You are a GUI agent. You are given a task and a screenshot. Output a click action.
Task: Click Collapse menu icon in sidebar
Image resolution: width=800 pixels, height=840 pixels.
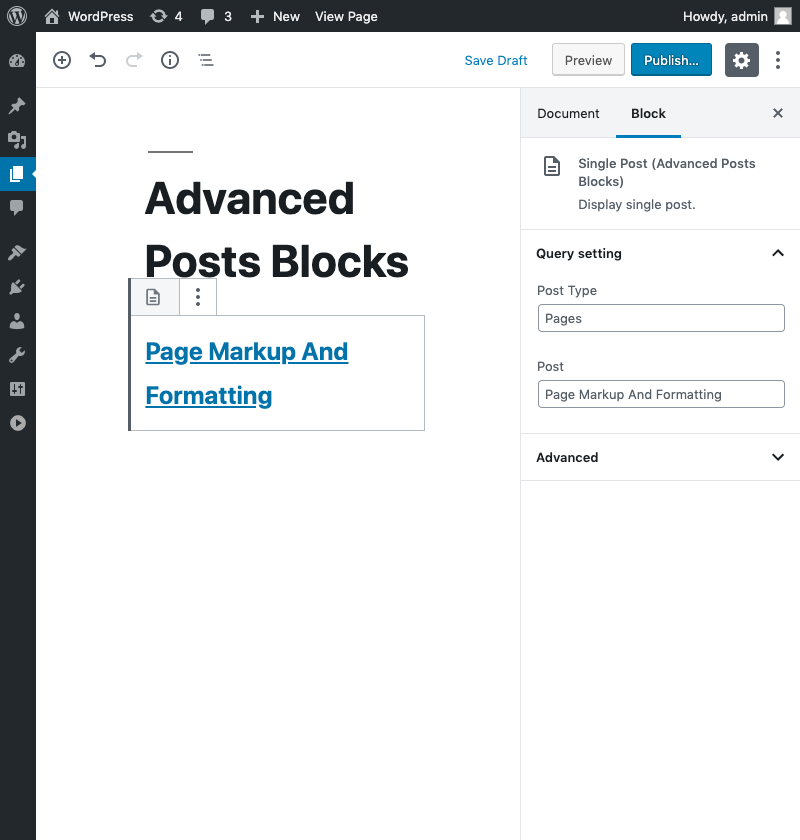pyautogui.click(x=17, y=423)
